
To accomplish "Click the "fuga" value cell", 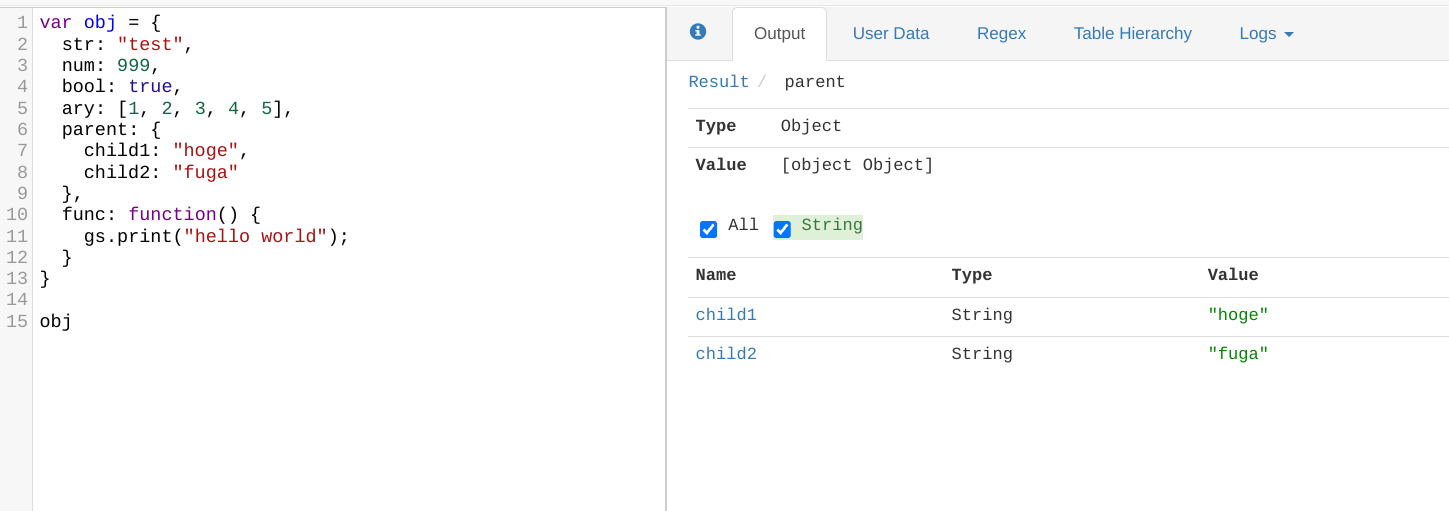I will (x=1238, y=355).
